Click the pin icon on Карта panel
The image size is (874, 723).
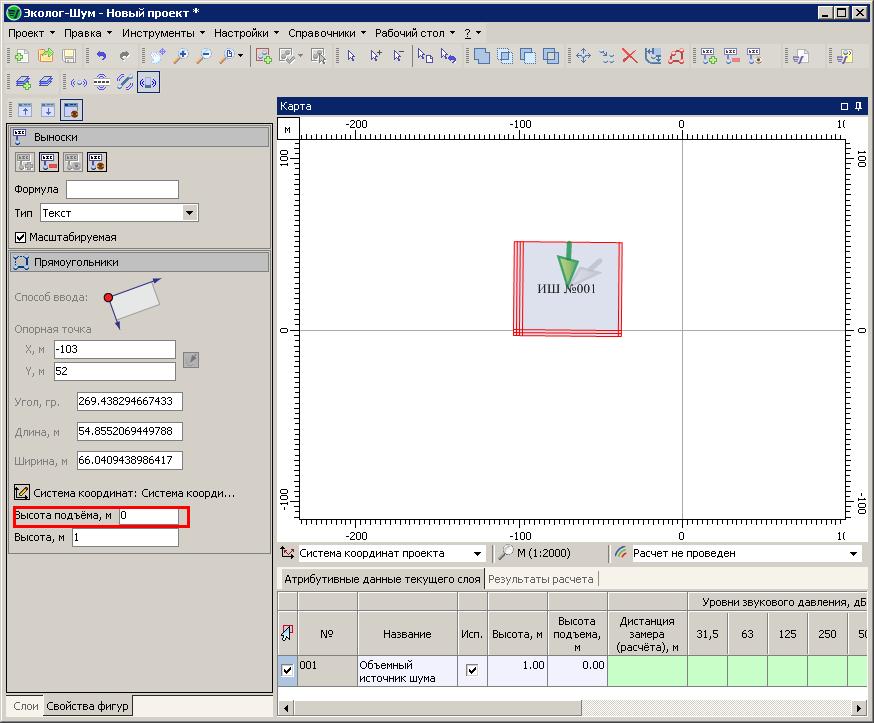(x=859, y=106)
